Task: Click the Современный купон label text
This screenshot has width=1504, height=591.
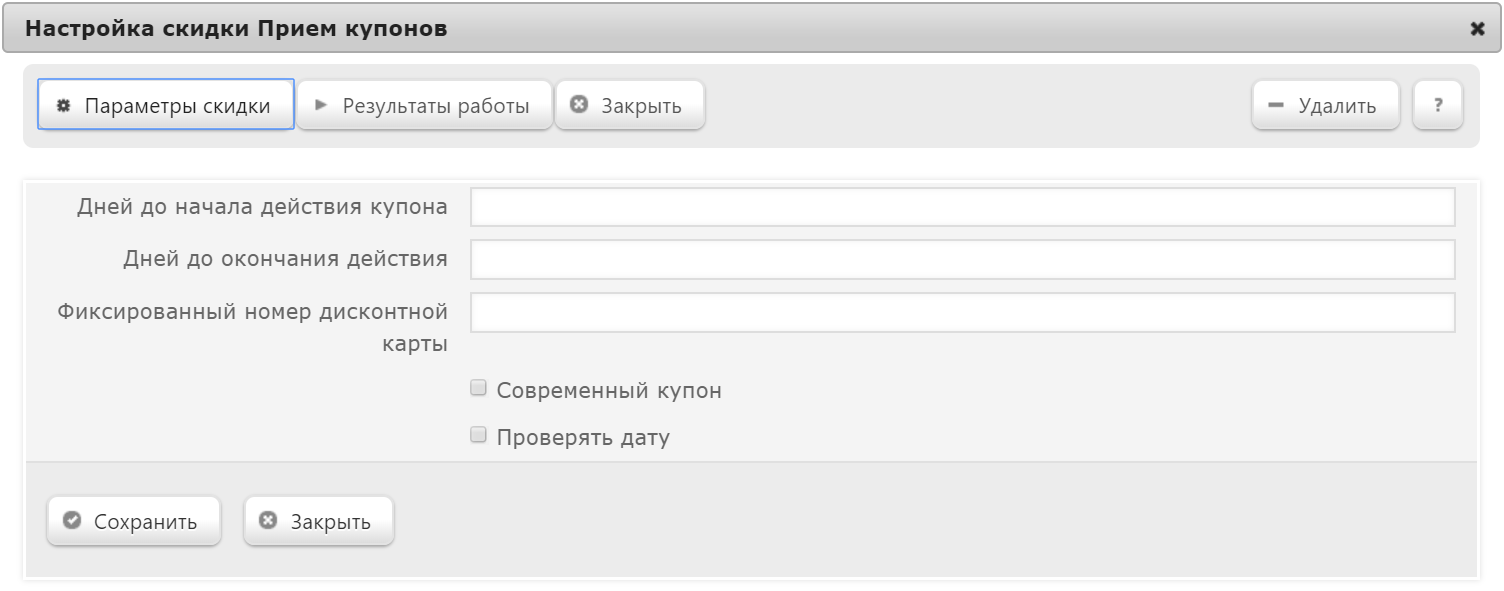Action: [609, 391]
